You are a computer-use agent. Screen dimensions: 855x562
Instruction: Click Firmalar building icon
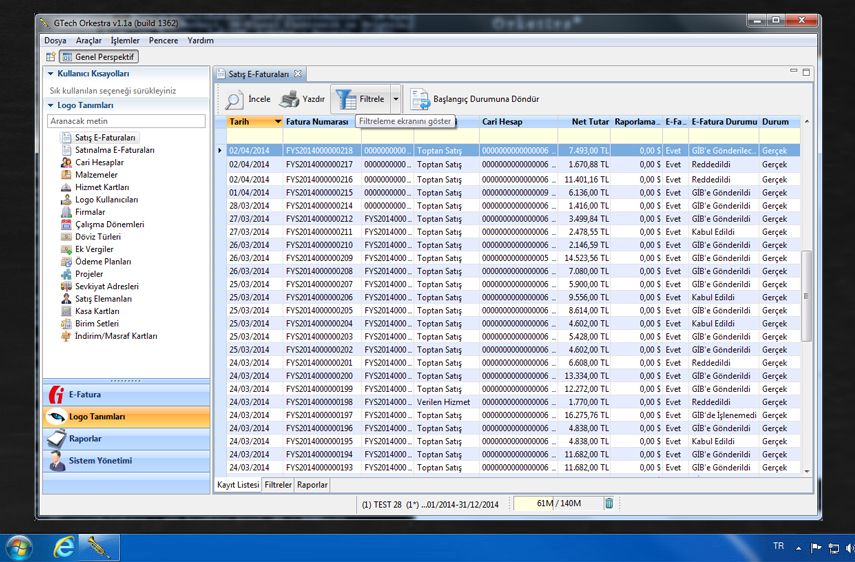pos(67,212)
